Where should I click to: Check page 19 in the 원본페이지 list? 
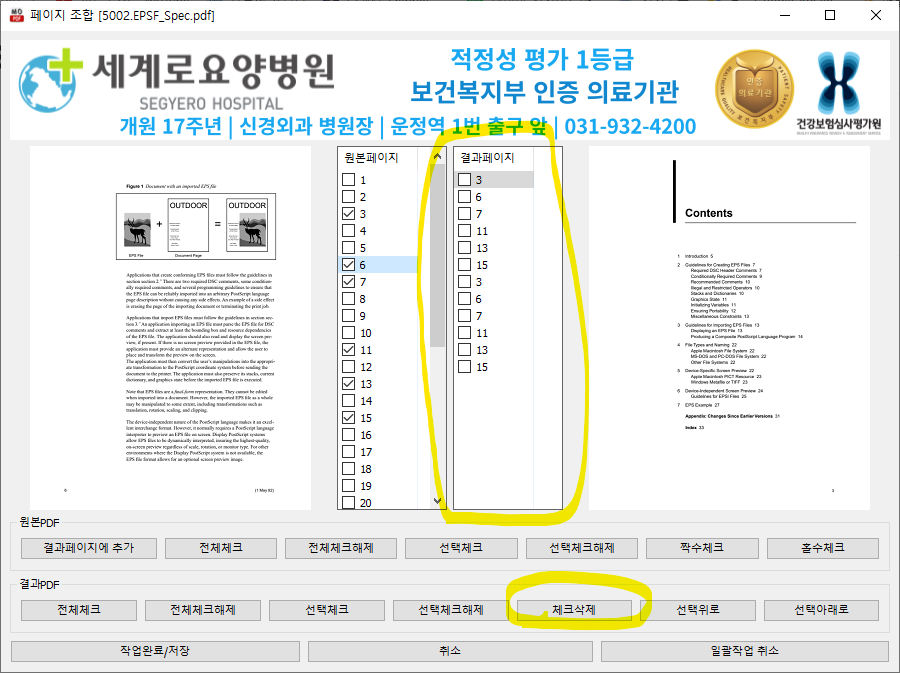pyautogui.click(x=348, y=485)
